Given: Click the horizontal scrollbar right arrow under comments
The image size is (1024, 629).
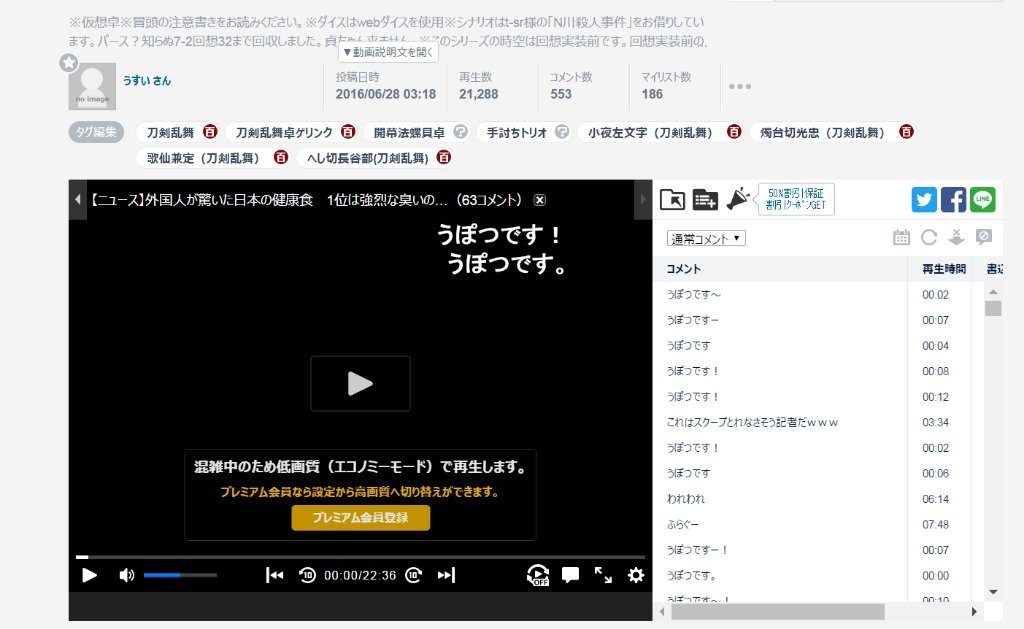Looking at the screenshot, I should pyautogui.click(x=974, y=611).
